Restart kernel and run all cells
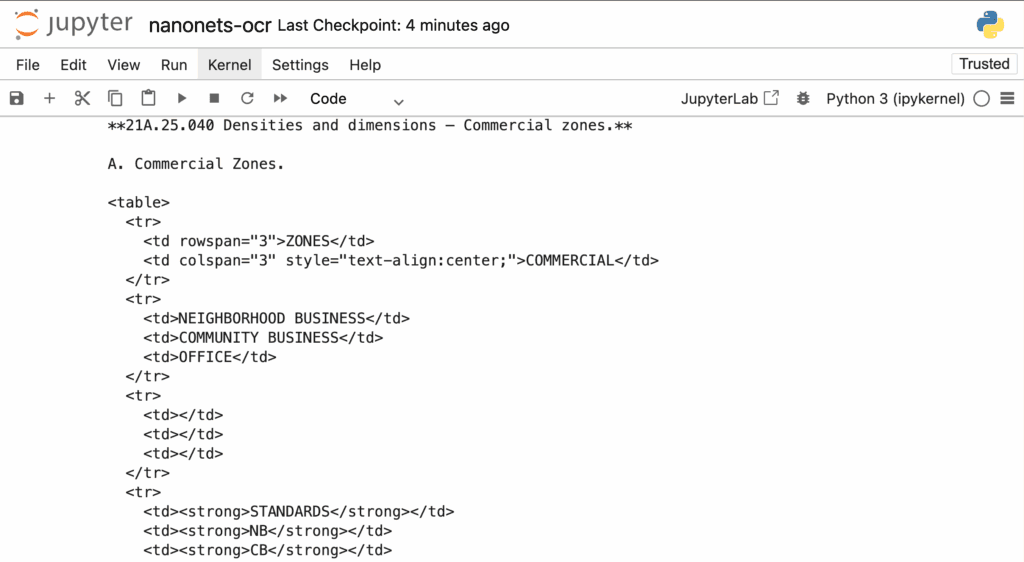1024x562 pixels. tap(280, 99)
